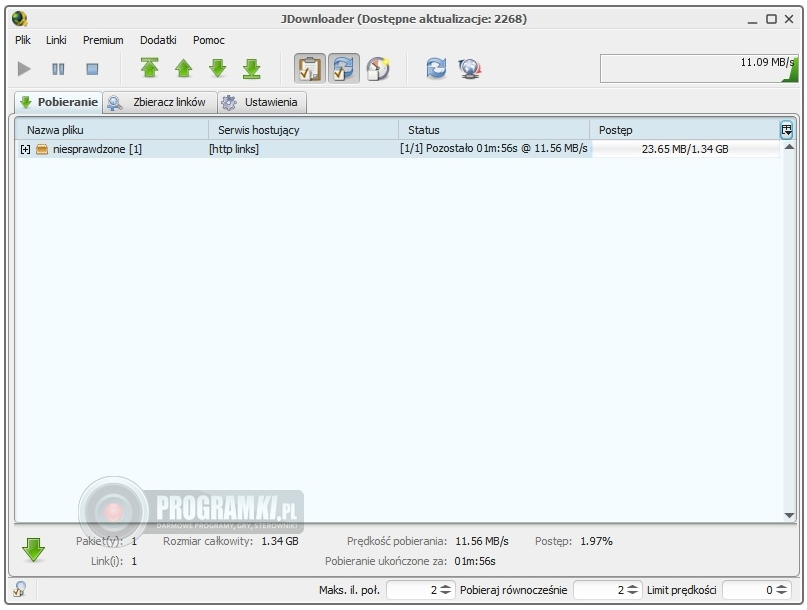Image resolution: width=807 pixels, height=610 pixels.
Task: Click the 23.65 MB/1.34 GB progress bar
Action: tap(685, 149)
